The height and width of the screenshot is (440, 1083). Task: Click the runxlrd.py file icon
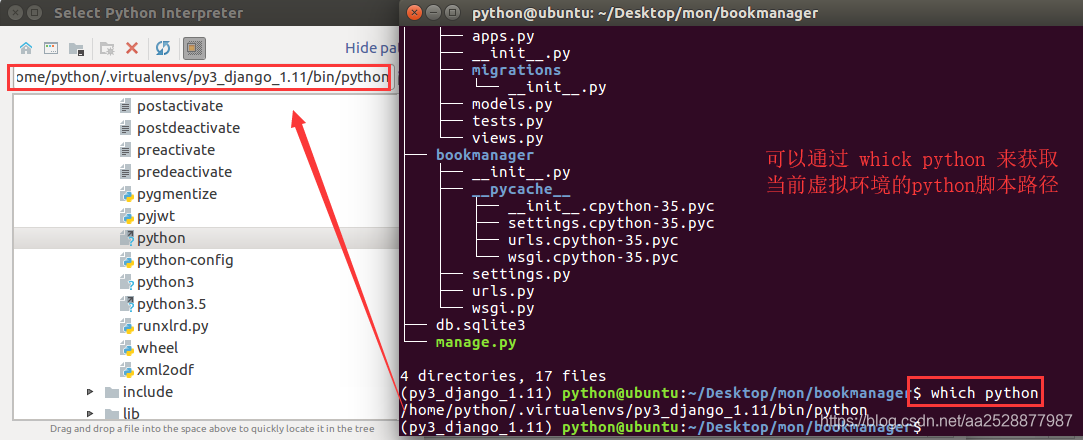click(126, 326)
